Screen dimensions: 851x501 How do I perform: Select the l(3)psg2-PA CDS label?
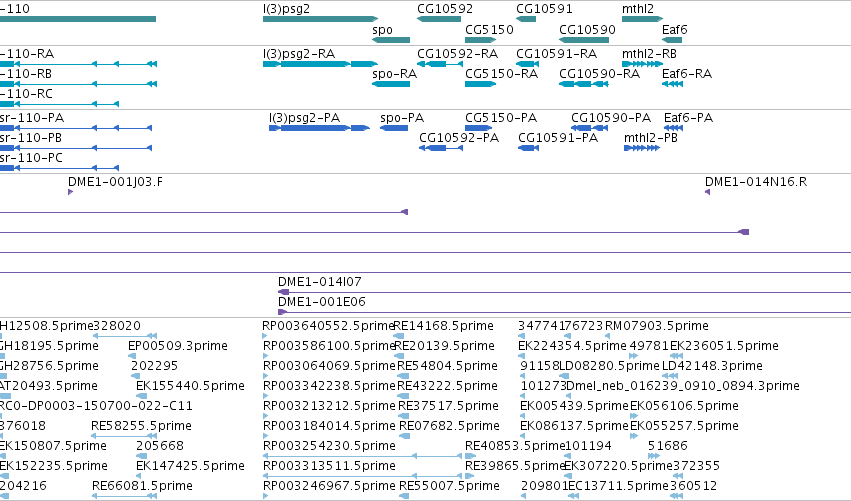(x=304, y=118)
